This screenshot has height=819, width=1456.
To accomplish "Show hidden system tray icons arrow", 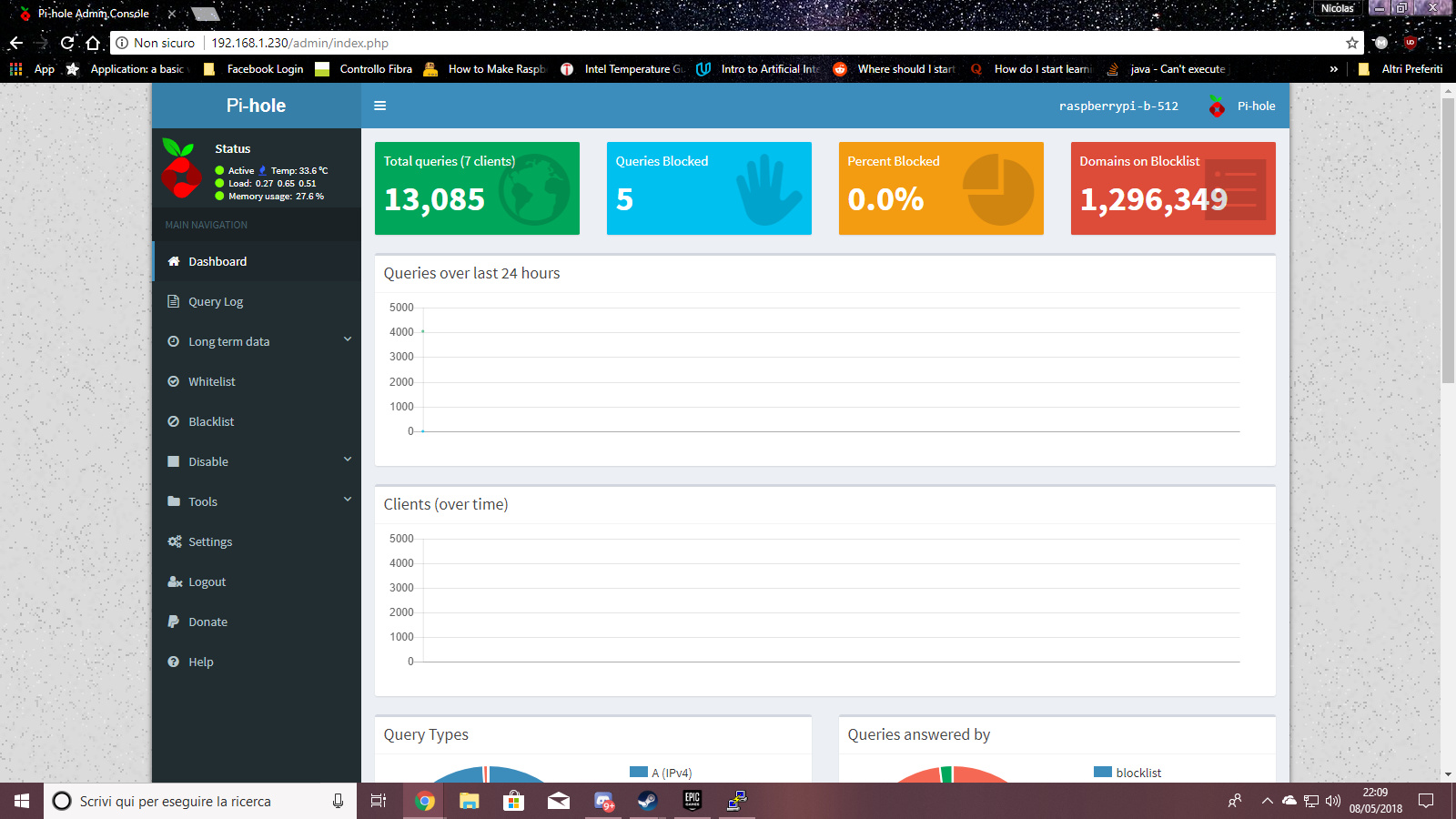I will click(x=1267, y=801).
